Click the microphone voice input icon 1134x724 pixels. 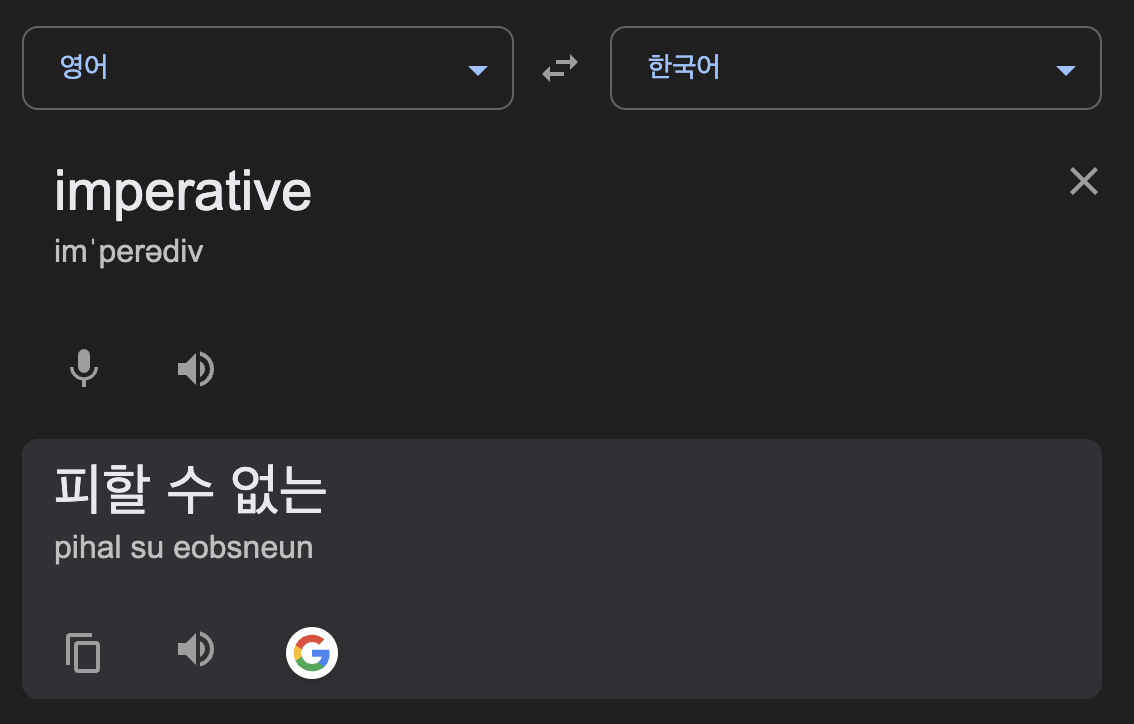tap(84, 369)
